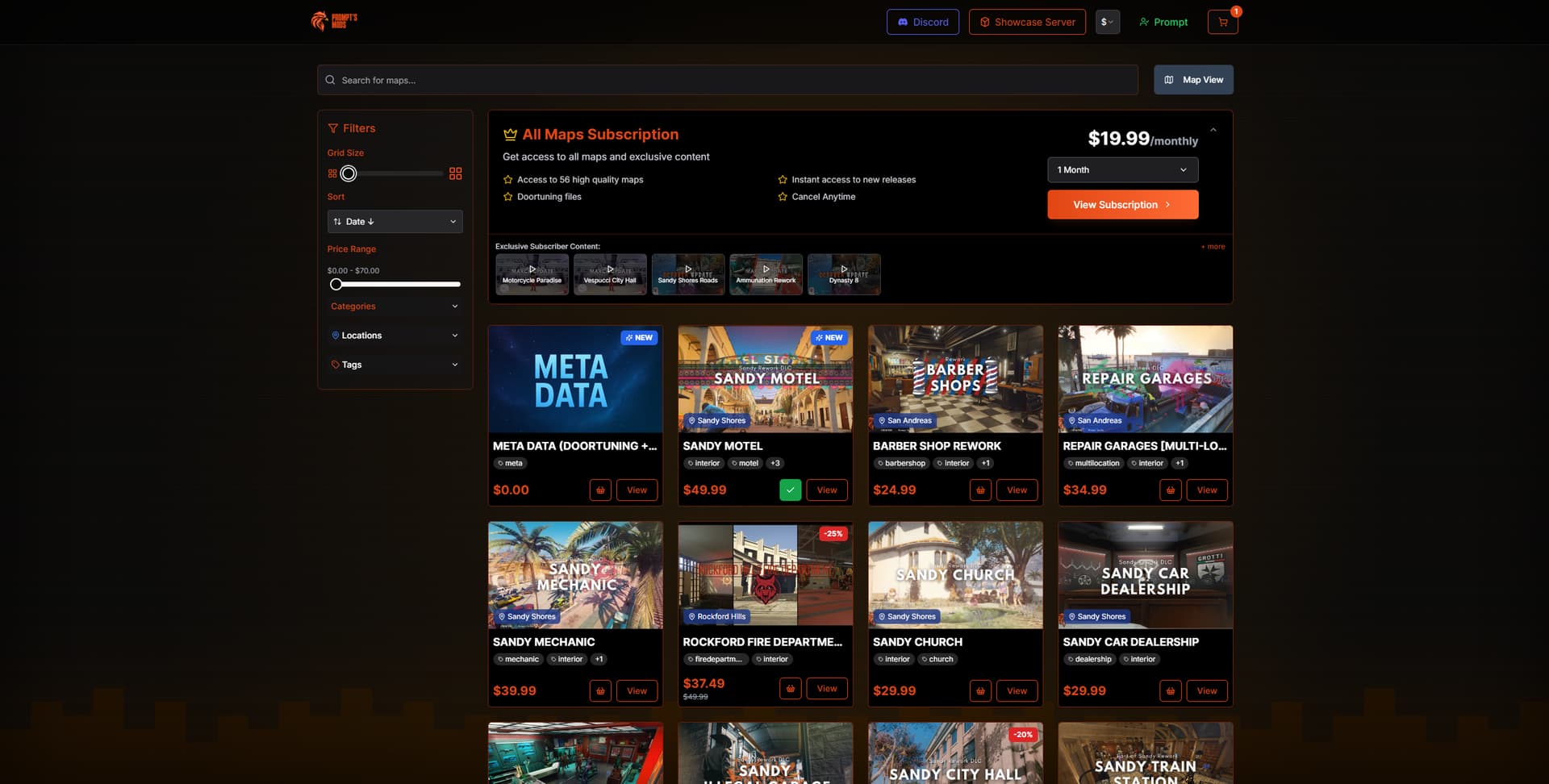The width and height of the screenshot is (1549, 784).
Task: Play Vespucci City Hall preview
Action: click(610, 274)
